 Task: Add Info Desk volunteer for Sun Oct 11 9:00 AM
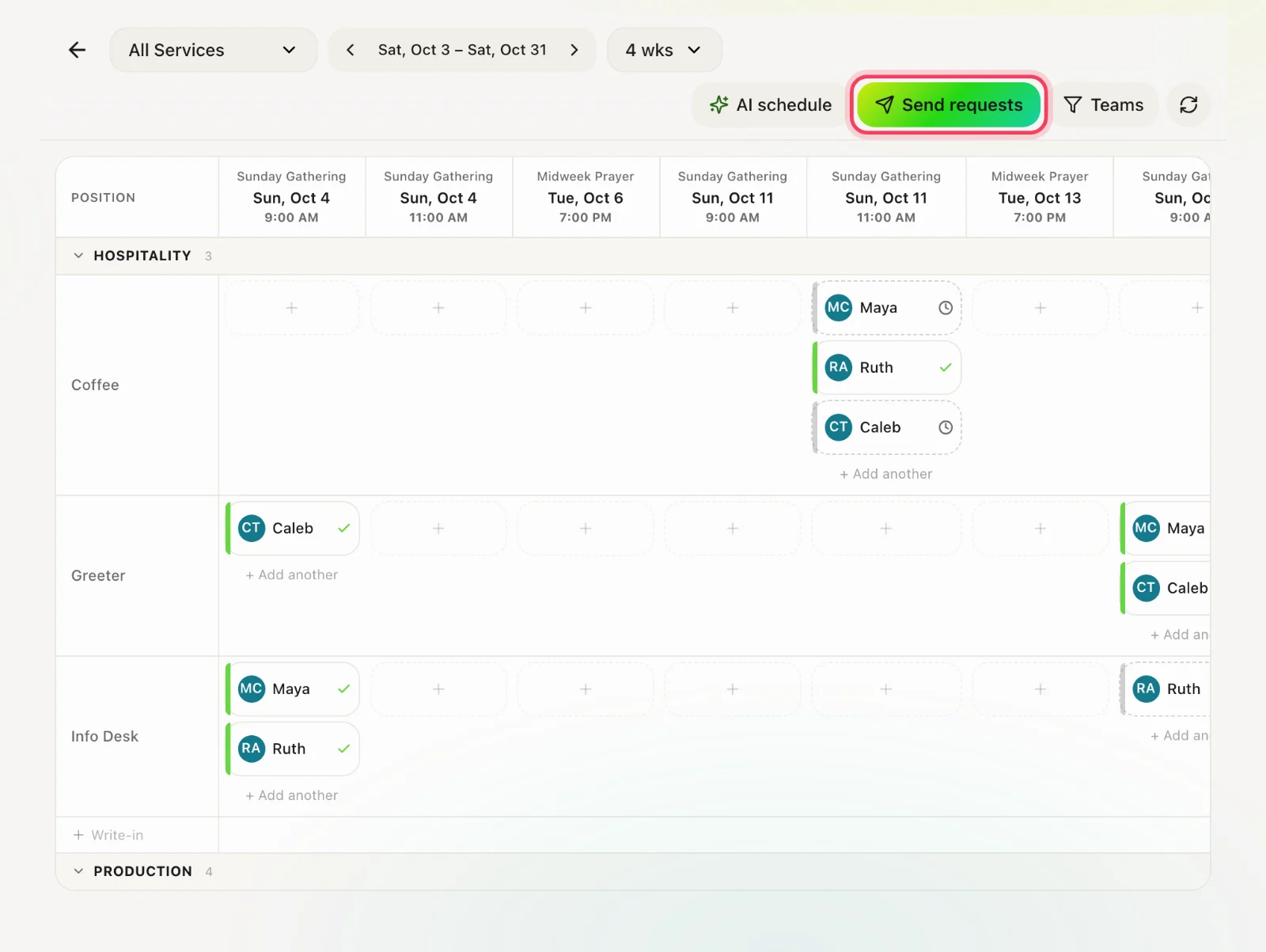733,688
